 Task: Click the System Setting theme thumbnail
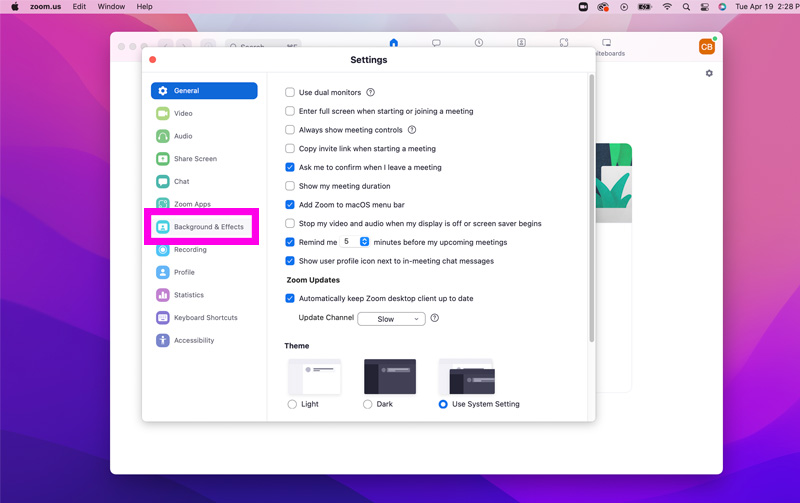click(467, 376)
